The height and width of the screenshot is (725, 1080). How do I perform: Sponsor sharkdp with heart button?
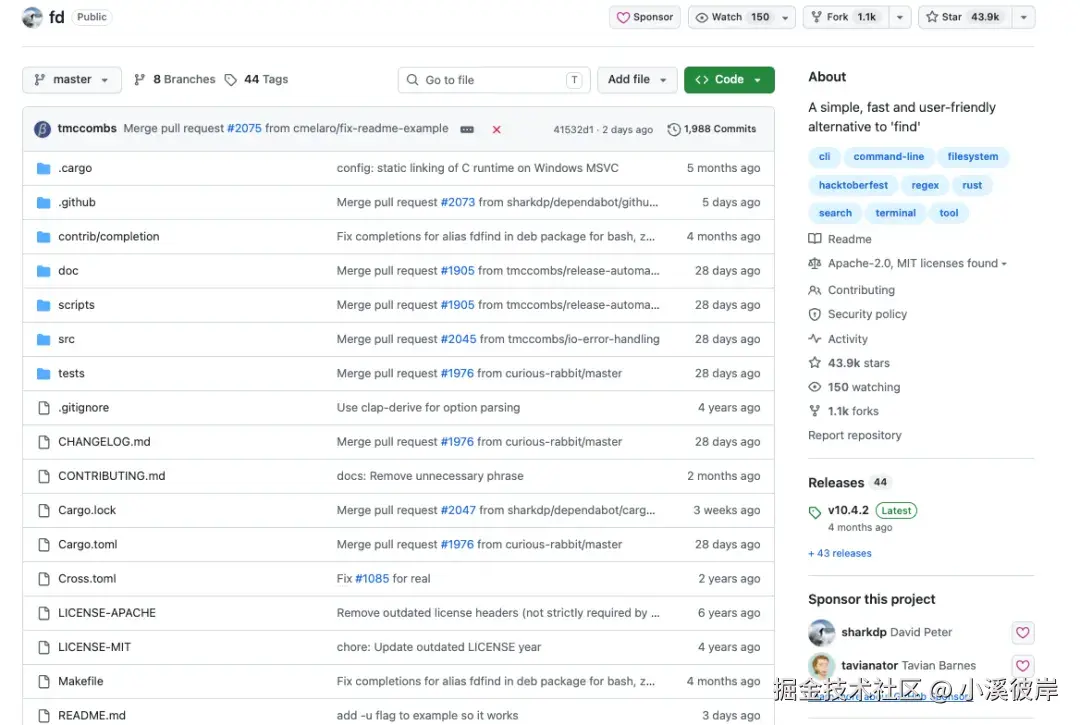click(x=1023, y=633)
